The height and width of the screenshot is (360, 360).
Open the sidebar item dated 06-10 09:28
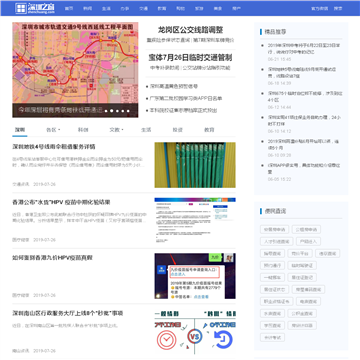pos(303,145)
